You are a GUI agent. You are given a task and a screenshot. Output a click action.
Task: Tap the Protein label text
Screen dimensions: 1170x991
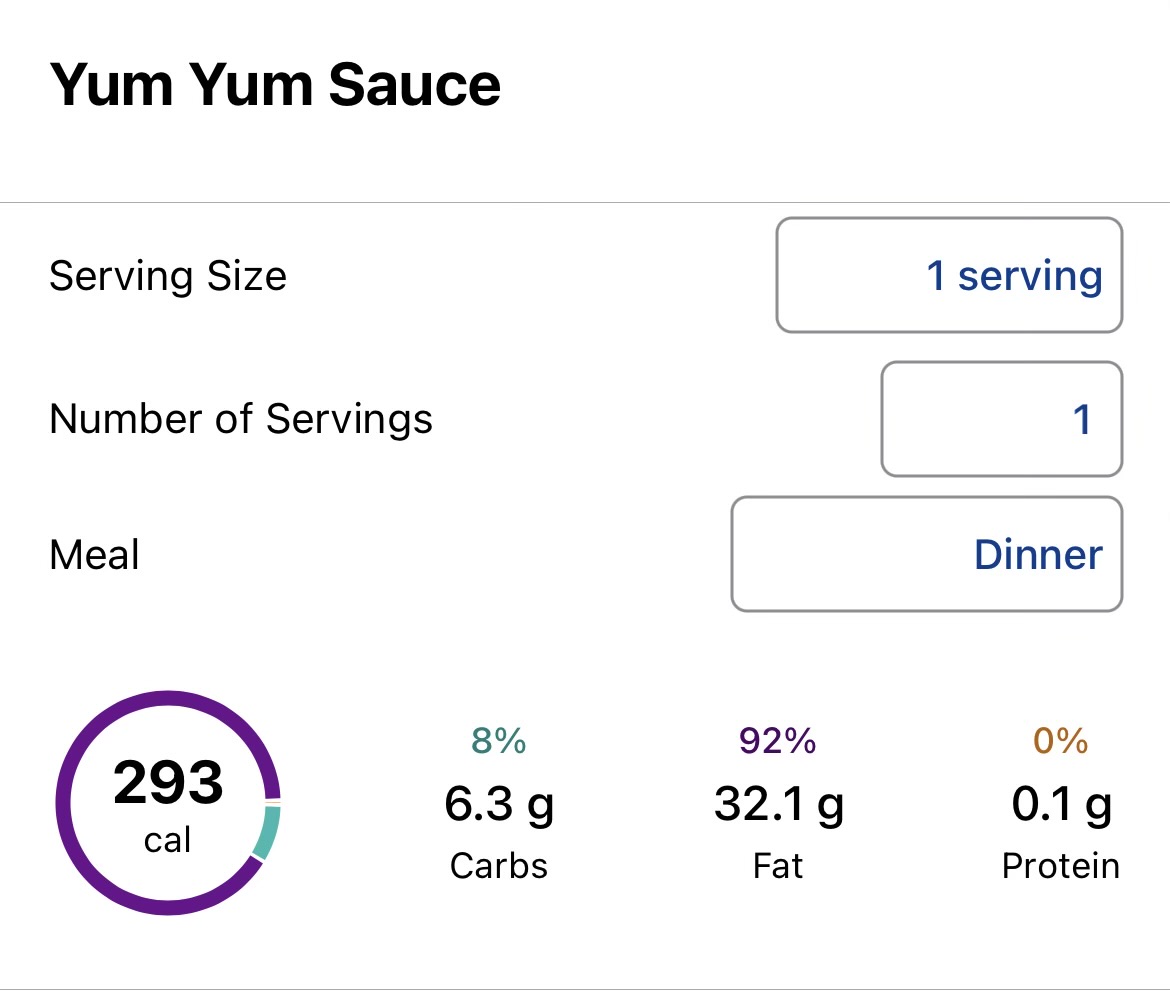click(1060, 865)
